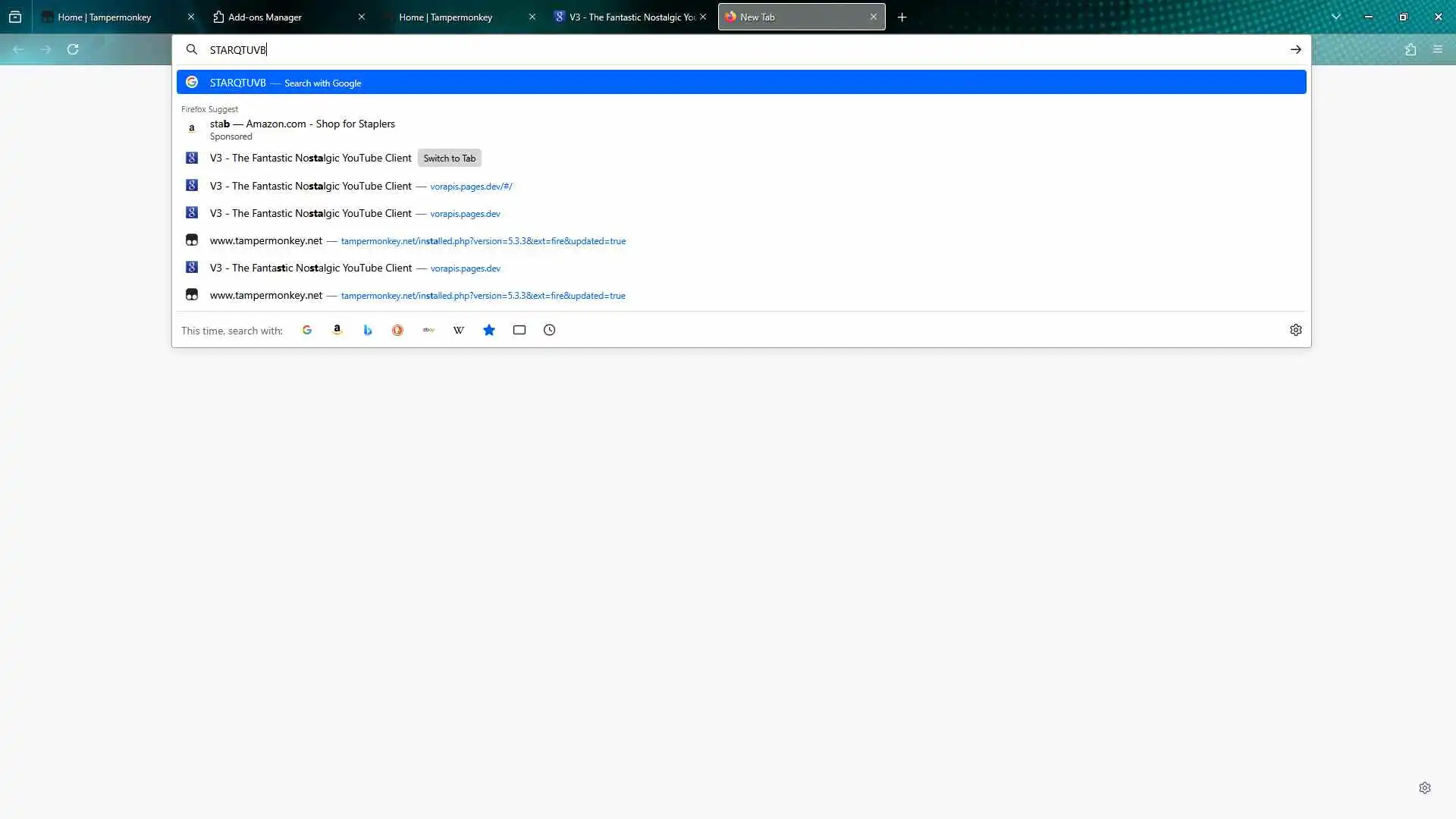
Task: Search bookmarks using the star icon
Action: 489,330
